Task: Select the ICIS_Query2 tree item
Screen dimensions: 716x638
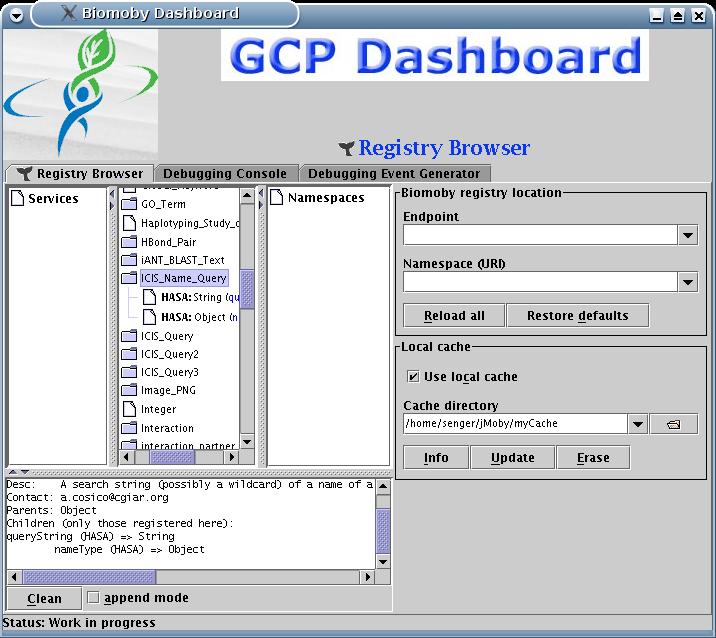Action: (x=169, y=354)
